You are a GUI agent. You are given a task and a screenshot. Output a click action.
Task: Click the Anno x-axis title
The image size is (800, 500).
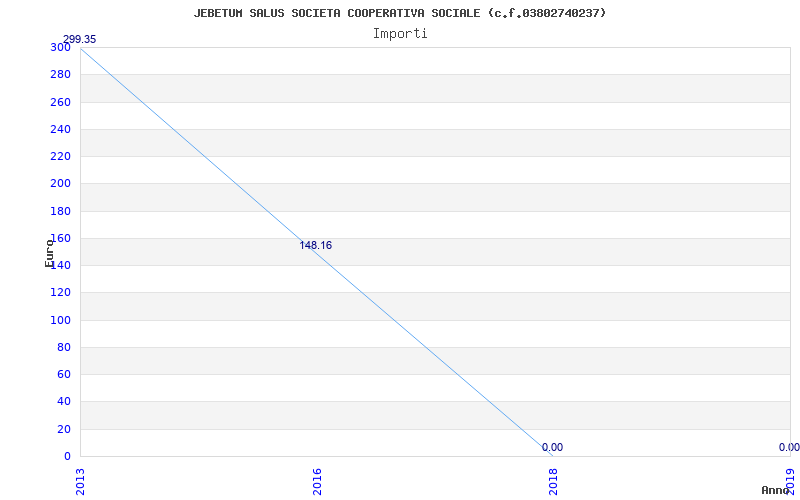[x=775, y=491]
